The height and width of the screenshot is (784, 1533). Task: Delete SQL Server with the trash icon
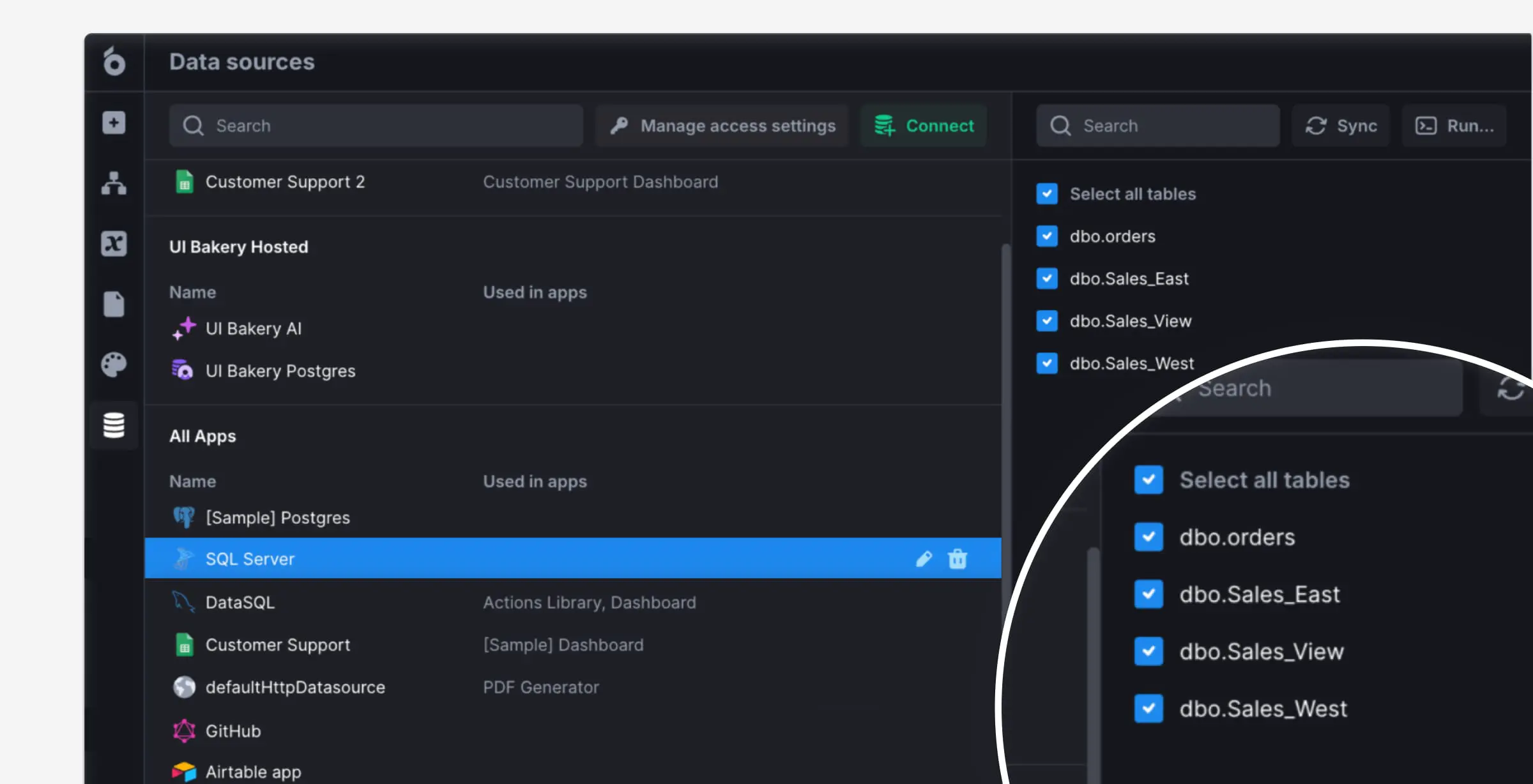click(x=957, y=559)
